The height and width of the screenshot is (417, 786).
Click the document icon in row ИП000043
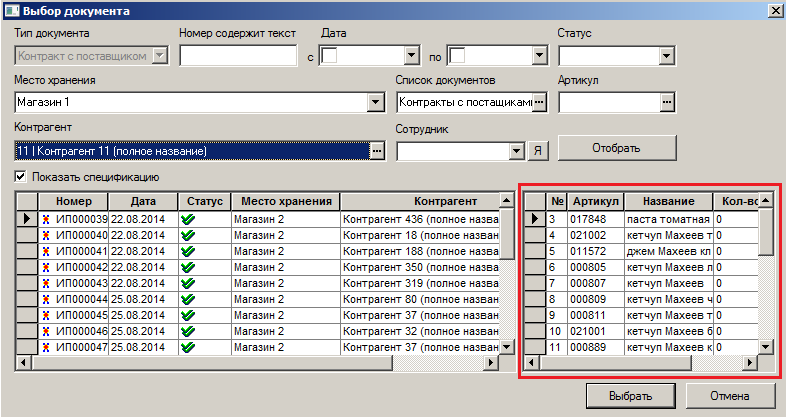click(x=46, y=283)
